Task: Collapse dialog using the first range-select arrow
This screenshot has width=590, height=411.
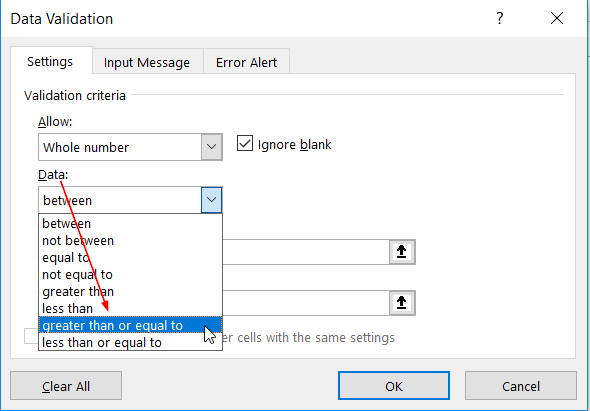Action: [402, 252]
